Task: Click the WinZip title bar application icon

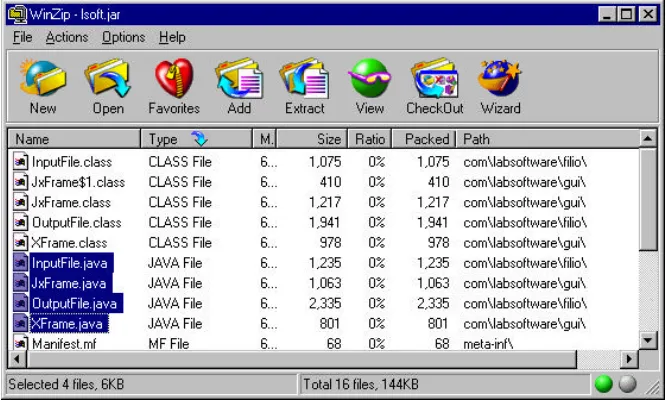Action: [x=17, y=15]
